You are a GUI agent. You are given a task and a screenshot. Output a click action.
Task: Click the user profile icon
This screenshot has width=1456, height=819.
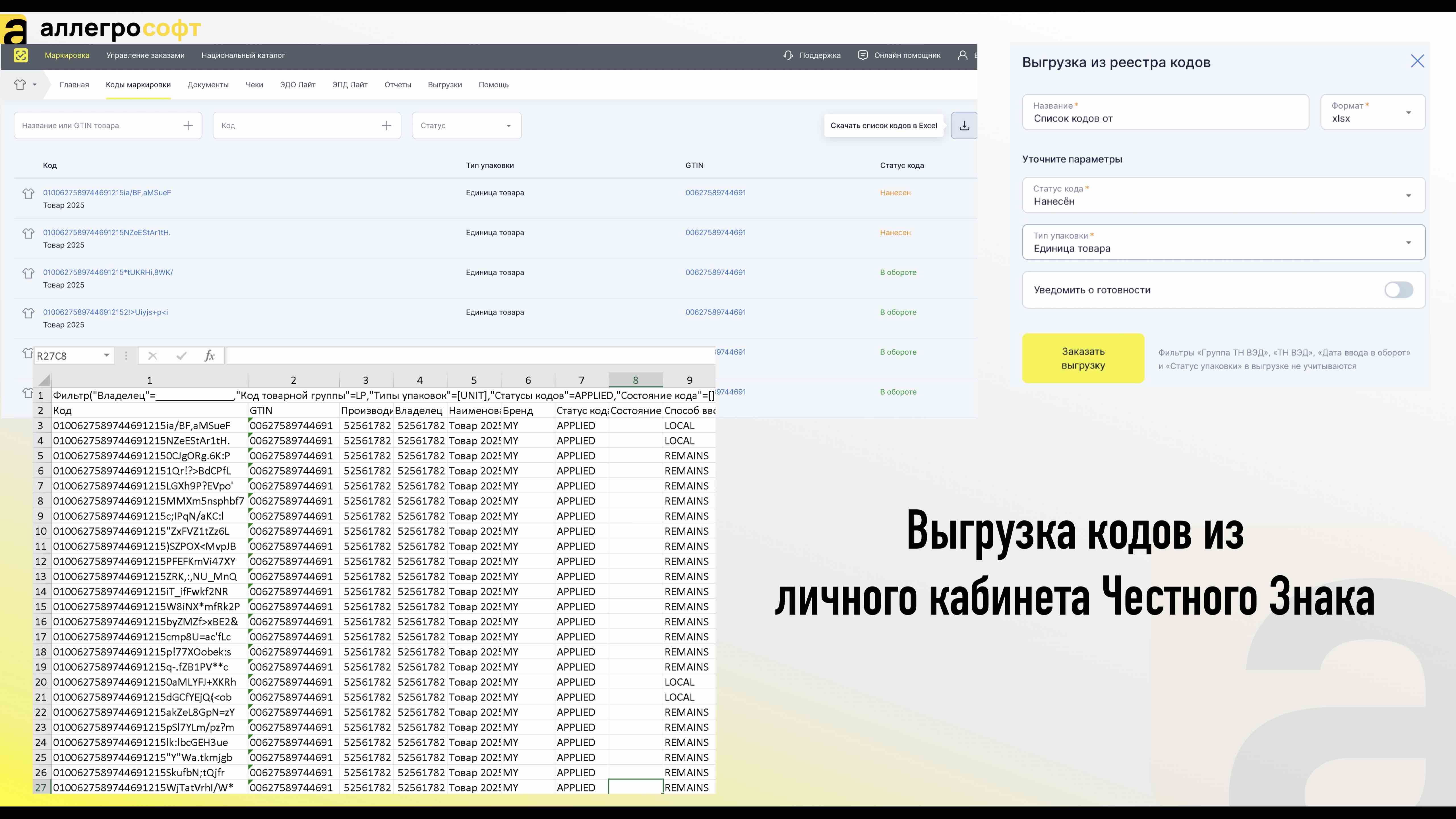tap(962, 55)
